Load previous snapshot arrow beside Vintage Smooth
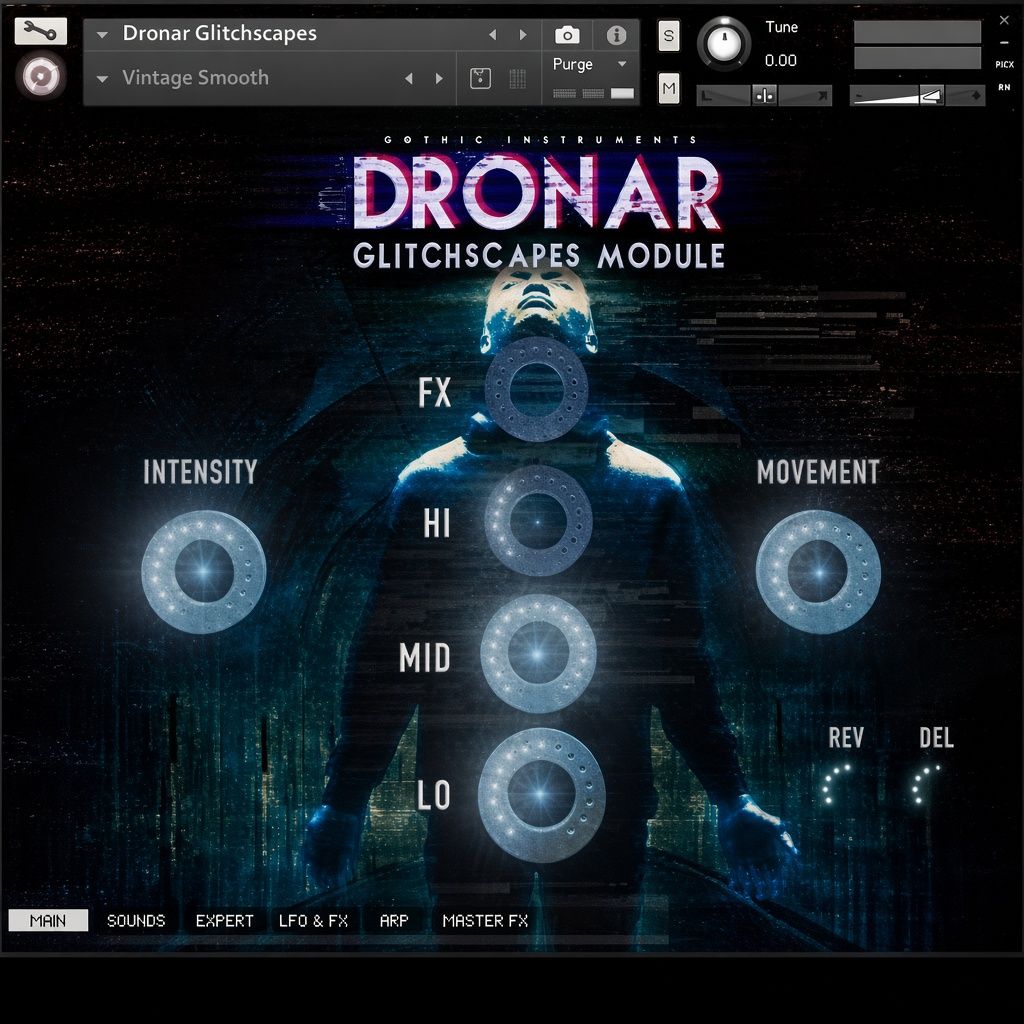Screen dimensions: 1024x1024 (x=409, y=78)
